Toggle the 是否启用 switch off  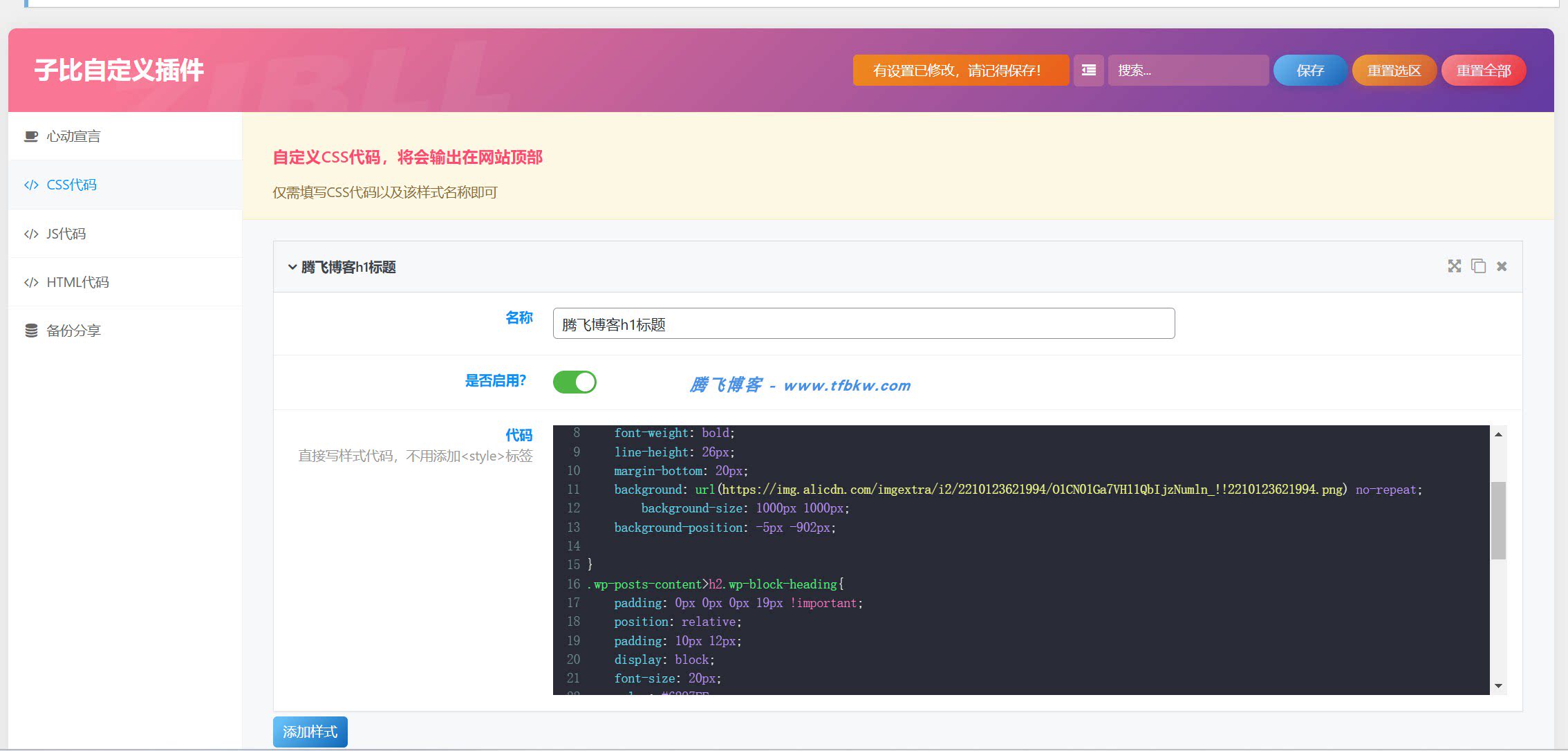[x=575, y=382]
